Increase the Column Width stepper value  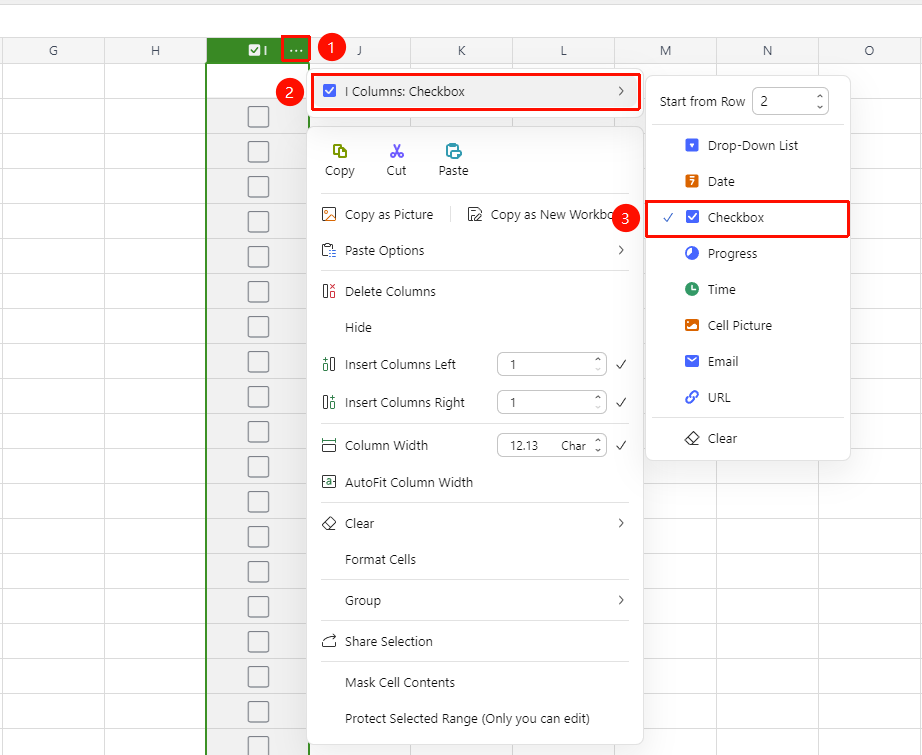pyautogui.click(x=598, y=439)
